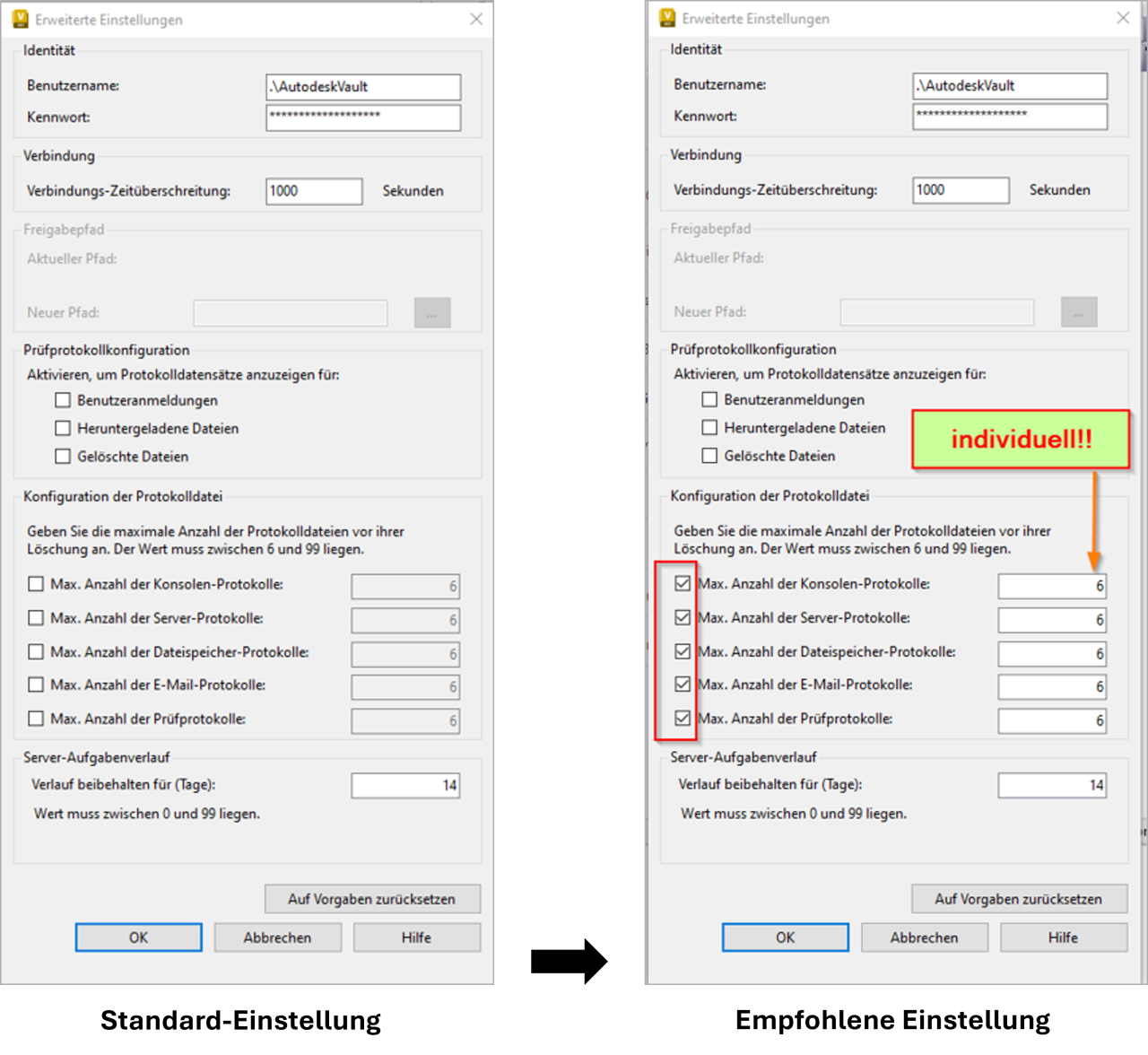
Task: Open Hilfe in right dialog
Action: (1064, 937)
